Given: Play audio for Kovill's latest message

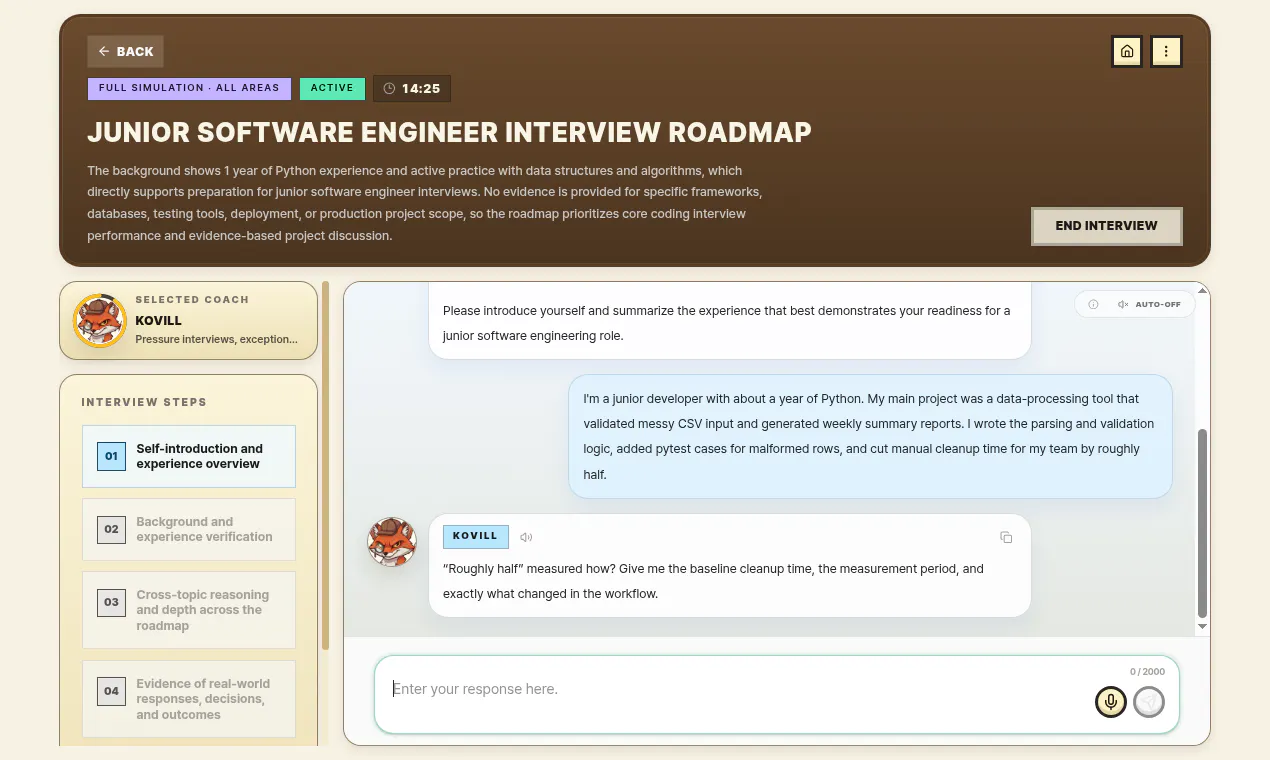Looking at the screenshot, I should pos(526,537).
